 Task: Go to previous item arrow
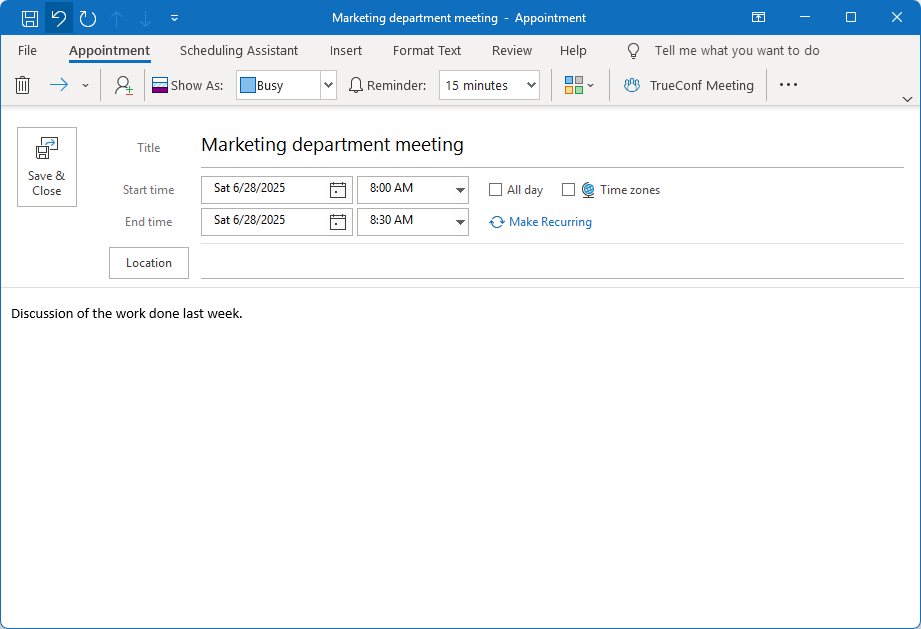coord(117,18)
